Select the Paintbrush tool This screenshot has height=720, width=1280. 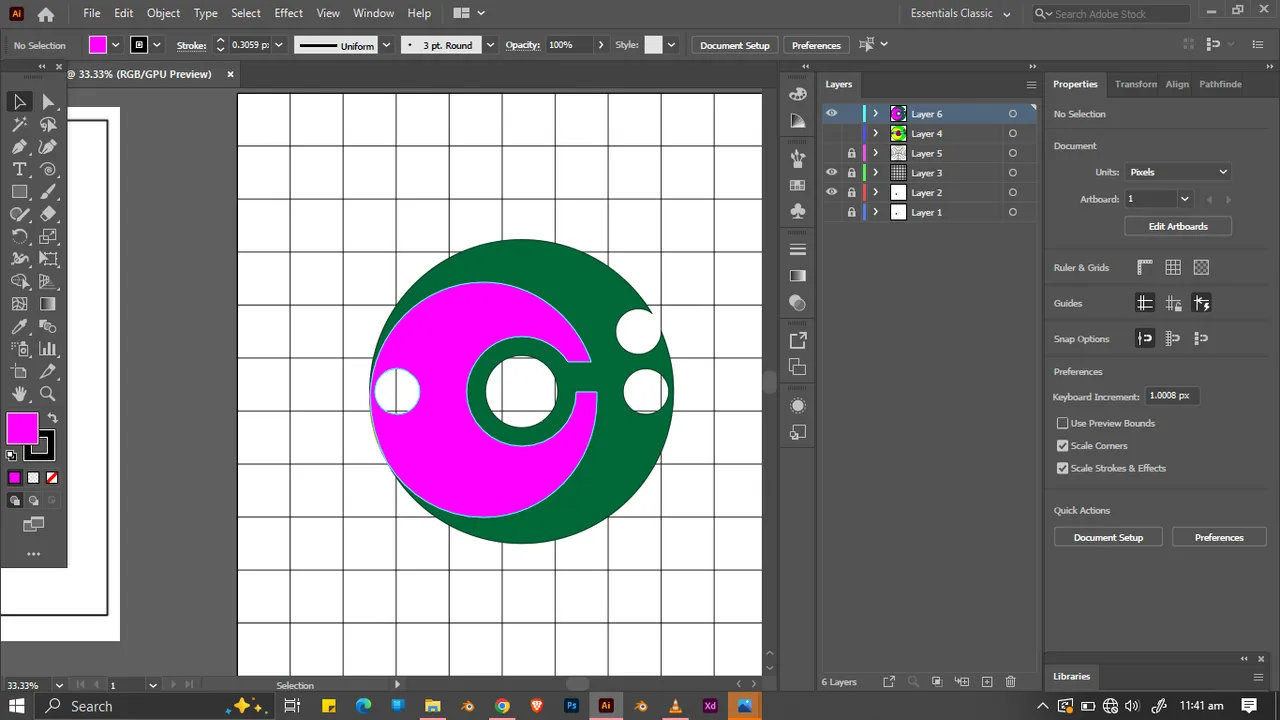(x=48, y=192)
